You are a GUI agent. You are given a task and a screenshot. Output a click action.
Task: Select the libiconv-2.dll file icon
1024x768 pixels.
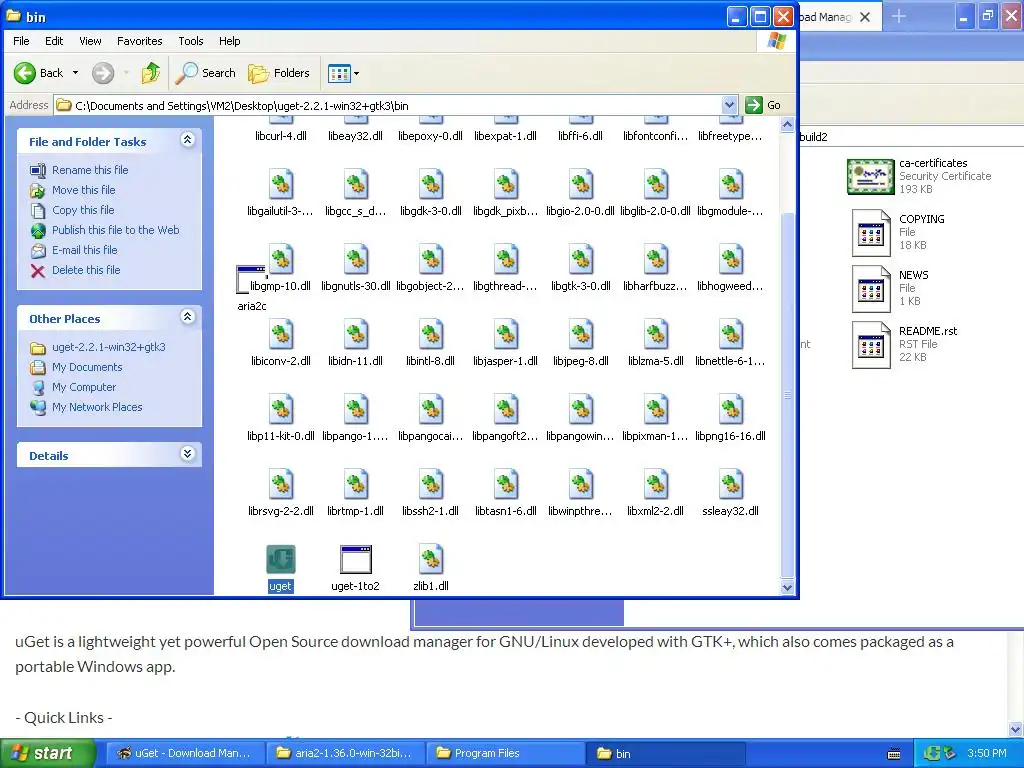tap(281, 335)
